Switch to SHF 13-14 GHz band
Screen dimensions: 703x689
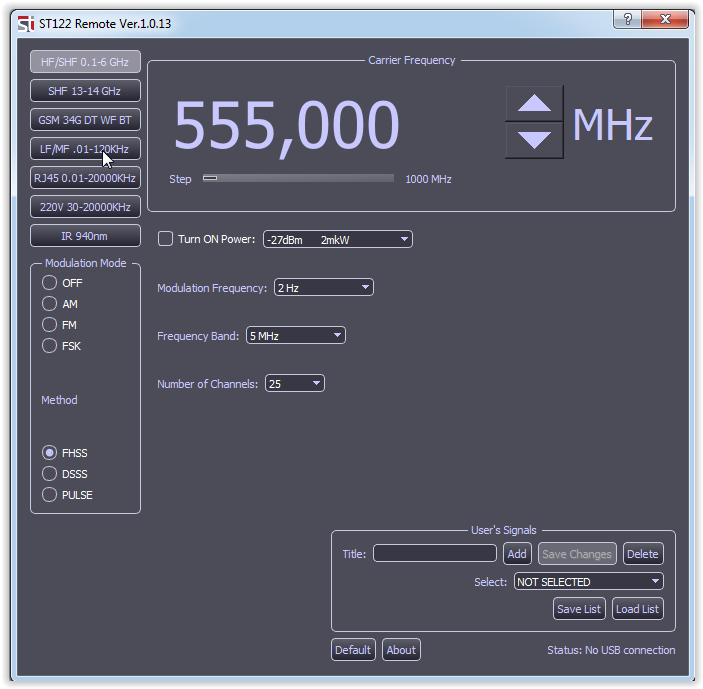(x=85, y=91)
